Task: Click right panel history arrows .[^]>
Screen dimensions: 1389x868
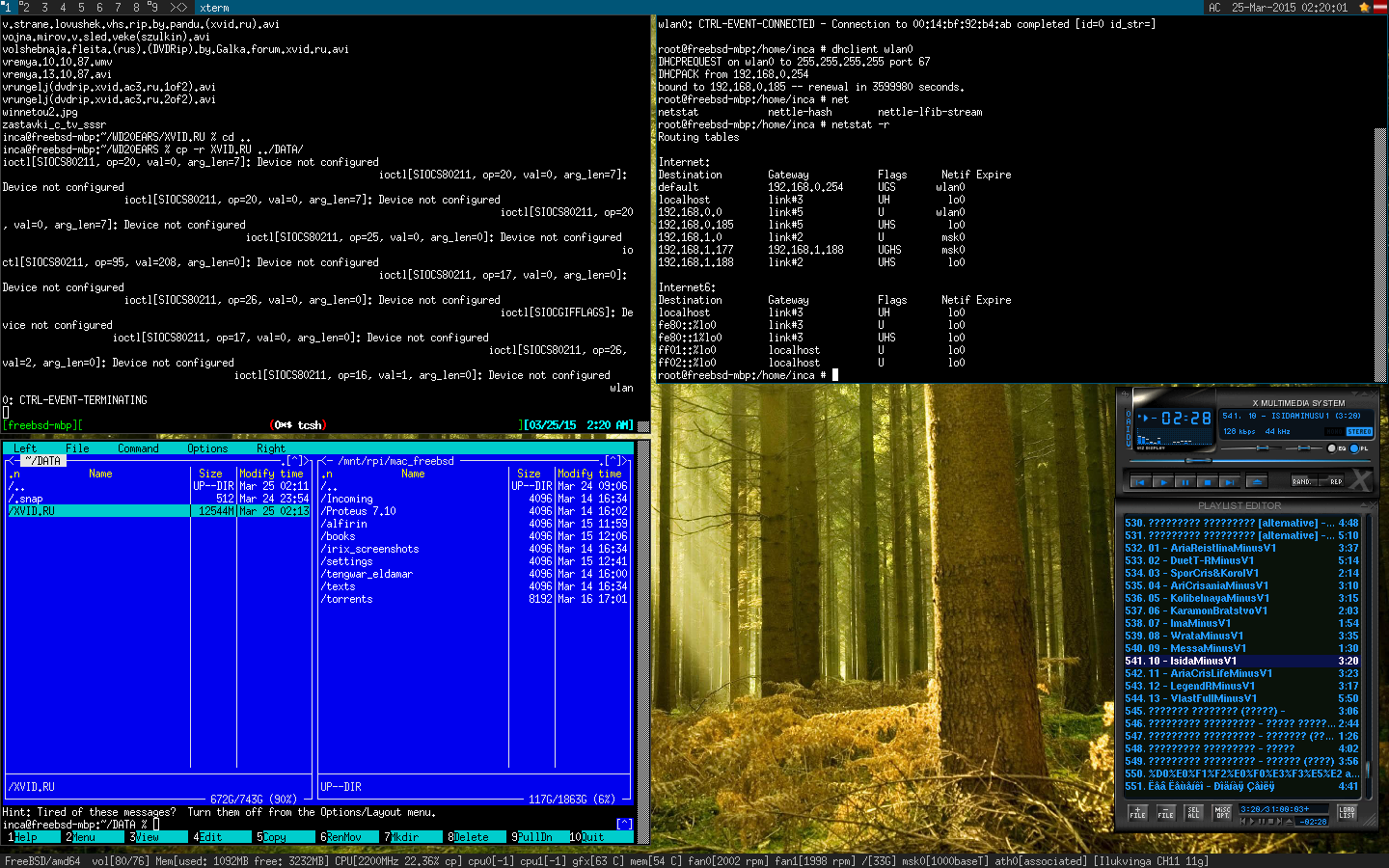Action: [x=613, y=461]
